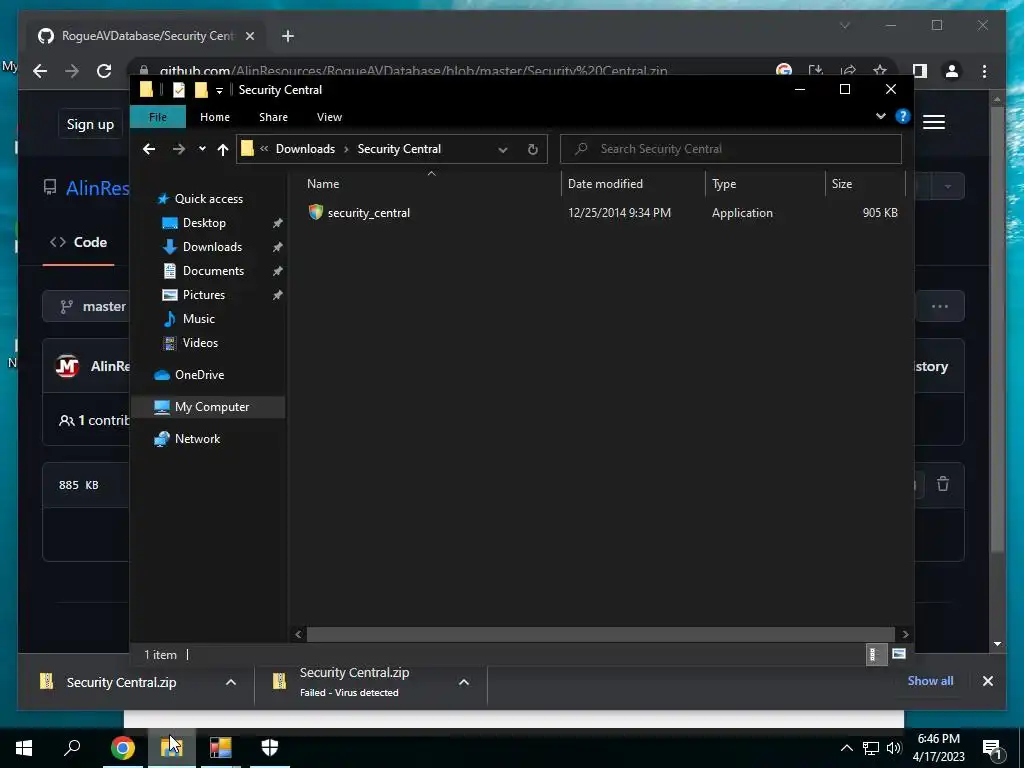Screen dimensions: 1024x768
Task: Expand the Explorer ribbon with chevron
Action: tap(880, 116)
